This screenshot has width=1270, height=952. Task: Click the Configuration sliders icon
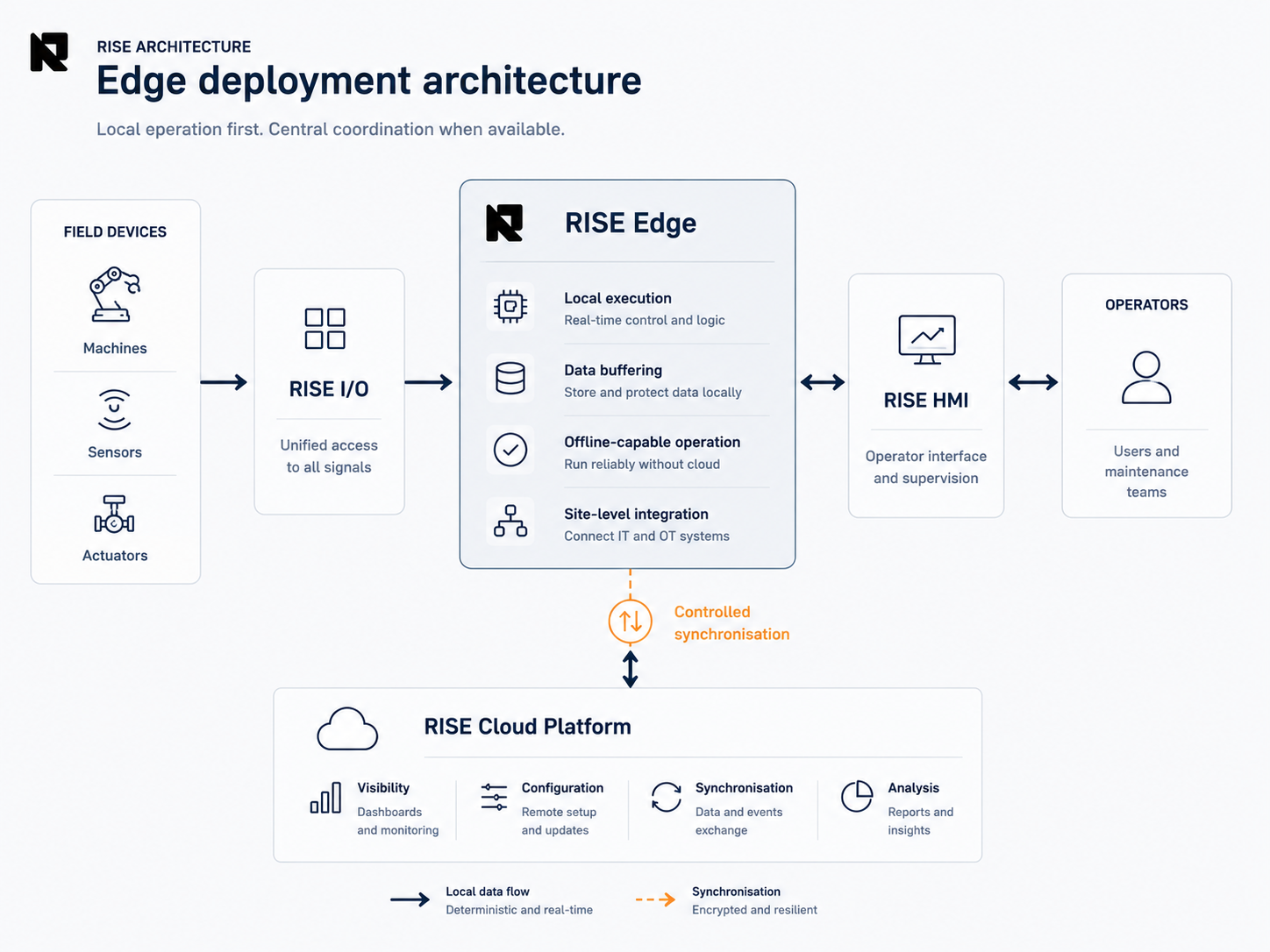pyautogui.click(x=495, y=797)
